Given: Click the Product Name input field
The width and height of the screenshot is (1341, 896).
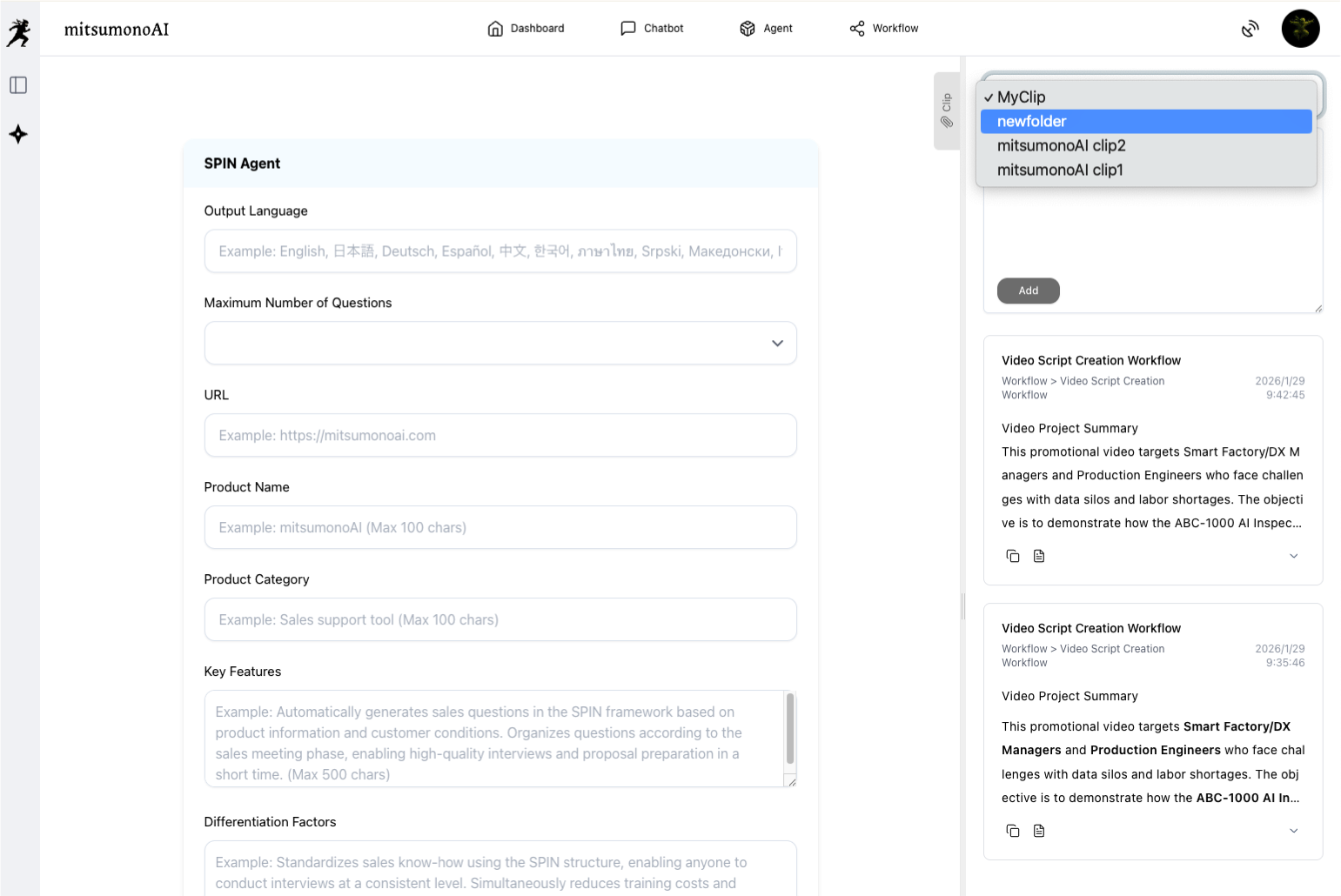Looking at the screenshot, I should point(500,527).
